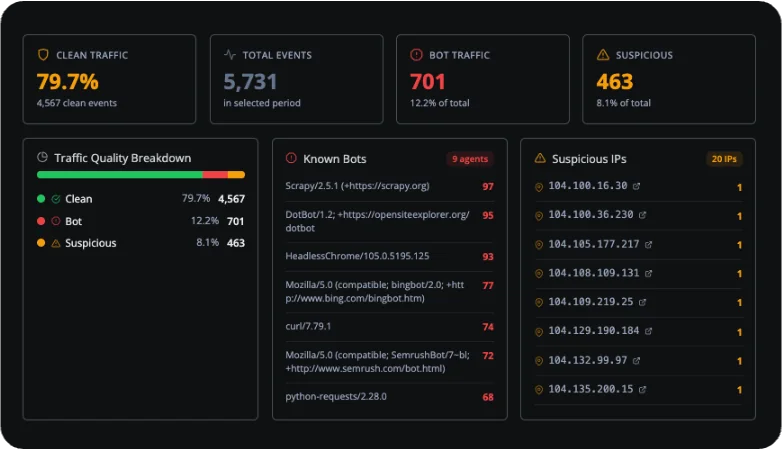Image resolution: width=782 pixels, height=450 pixels.
Task: Click the green check icon beside Clean
Action: tap(56, 199)
